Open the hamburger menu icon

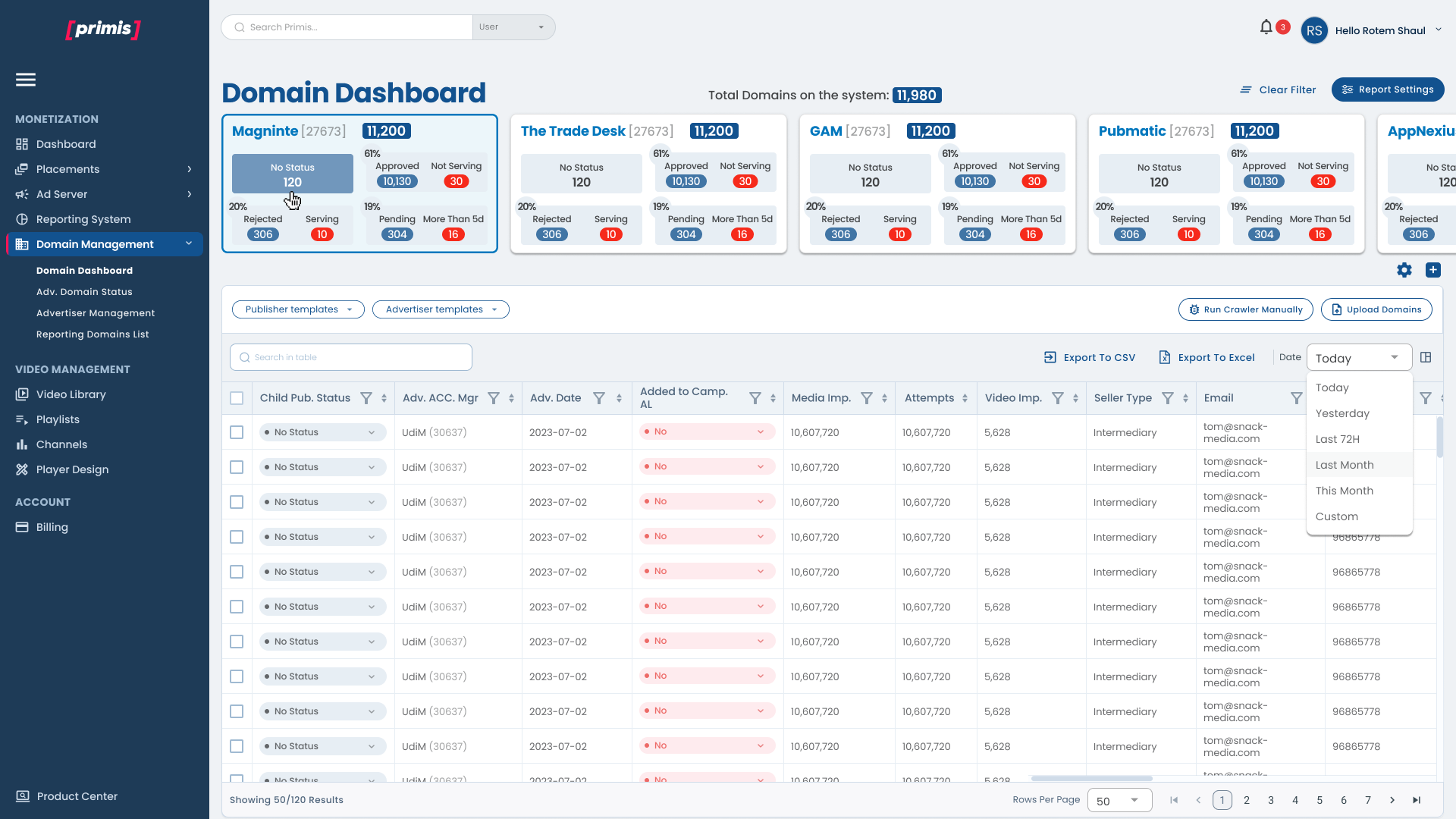(x=26, y=80)
